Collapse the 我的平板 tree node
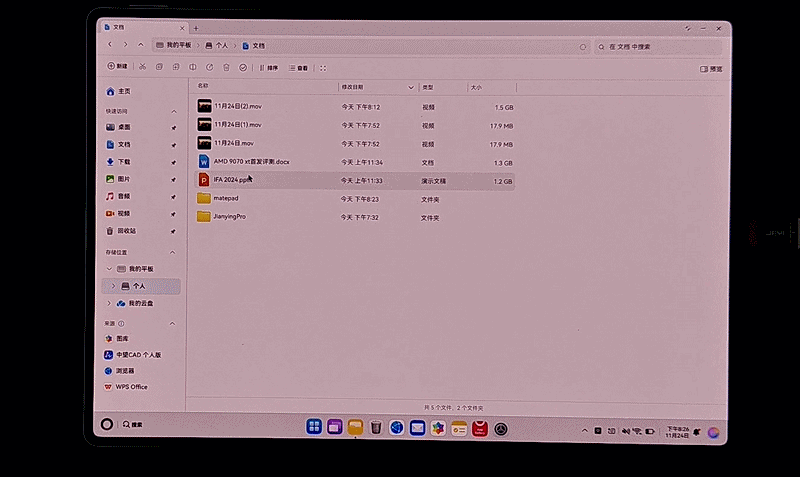 tap(110, 269)
